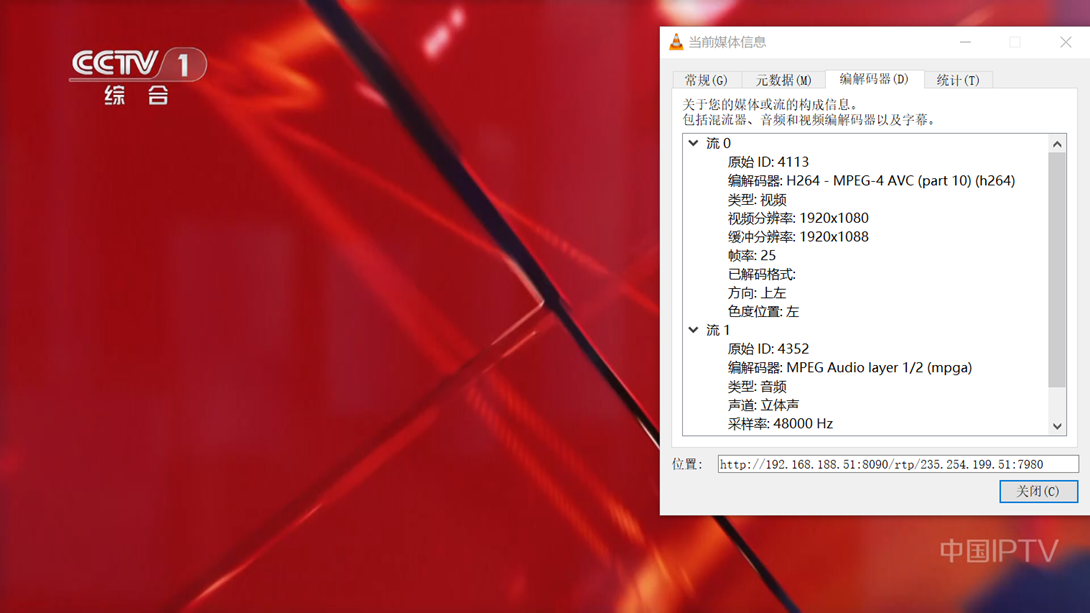Open the 元数据(M) tab
The width and height of the screenshot is (1090, 613).
point(783,80)
